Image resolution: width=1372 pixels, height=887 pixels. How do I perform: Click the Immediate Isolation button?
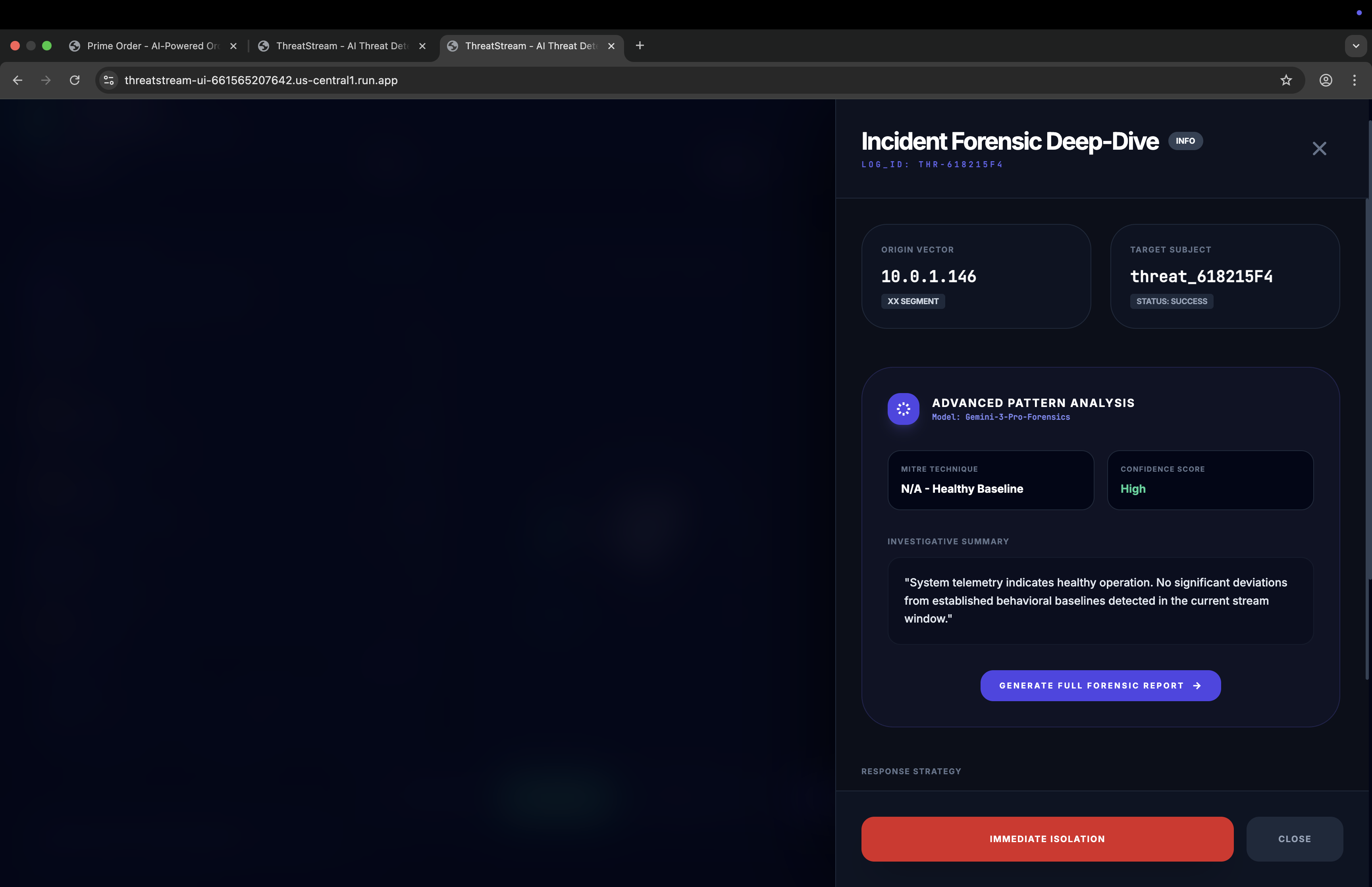click(x=1047, y=839)
